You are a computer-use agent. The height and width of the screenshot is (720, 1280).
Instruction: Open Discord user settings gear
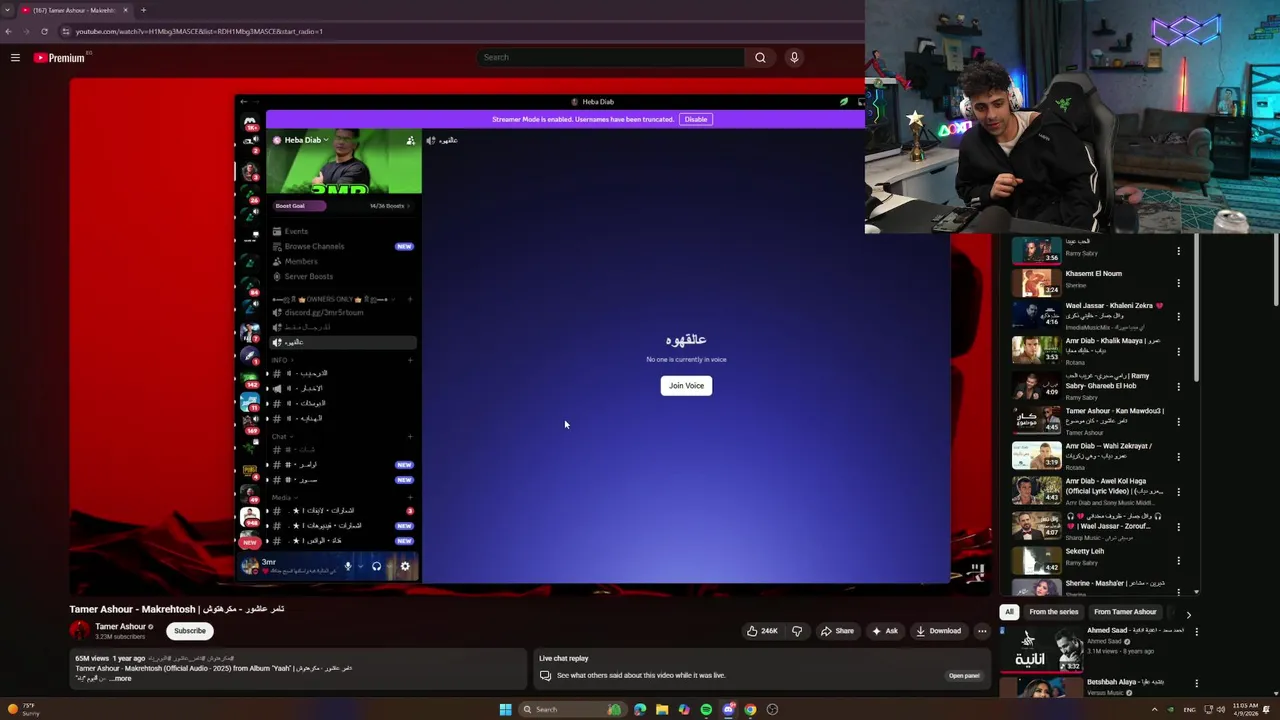point(405,566)
